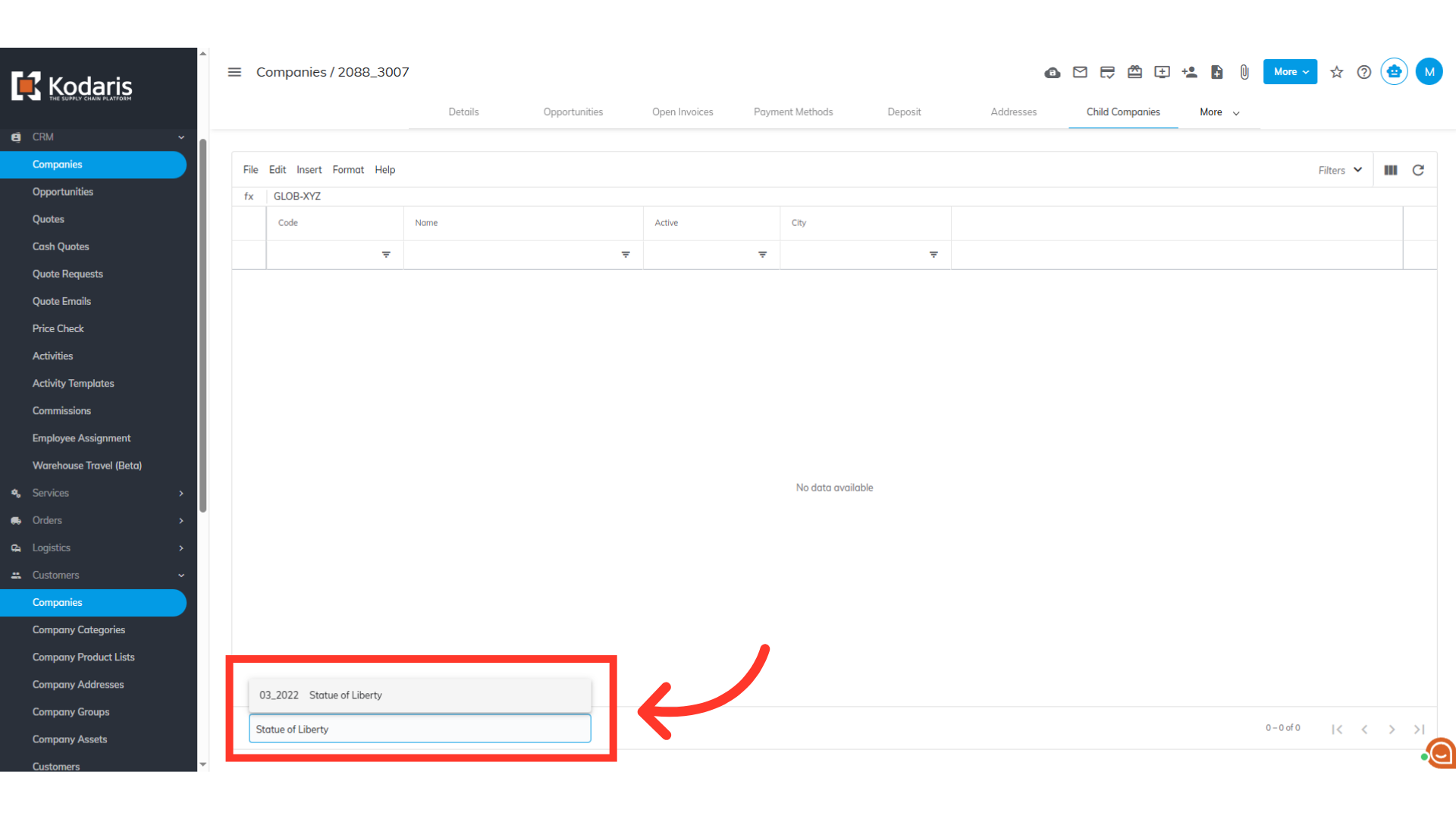Screen dimensions: 1456x819
Task: Click the Statue of Liberty search field
Action: pos(419,729)
